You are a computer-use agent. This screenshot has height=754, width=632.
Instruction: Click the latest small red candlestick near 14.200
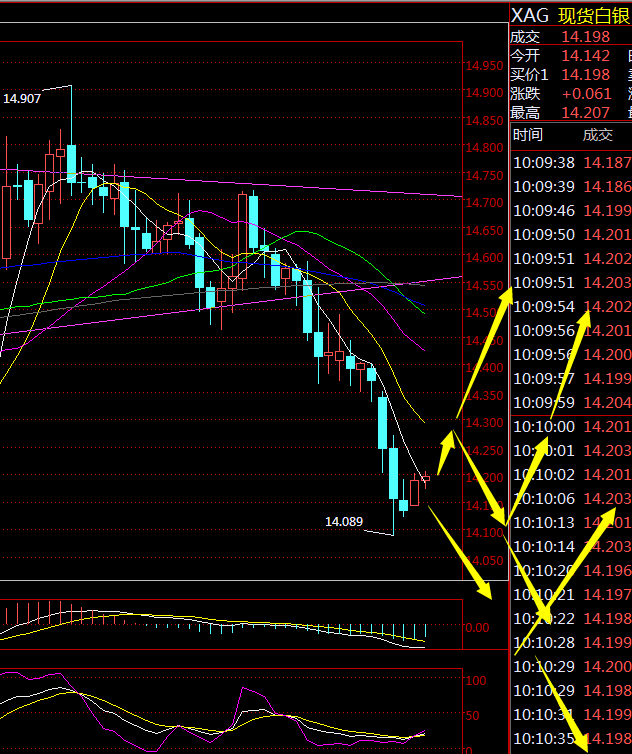tap(426, 478)
